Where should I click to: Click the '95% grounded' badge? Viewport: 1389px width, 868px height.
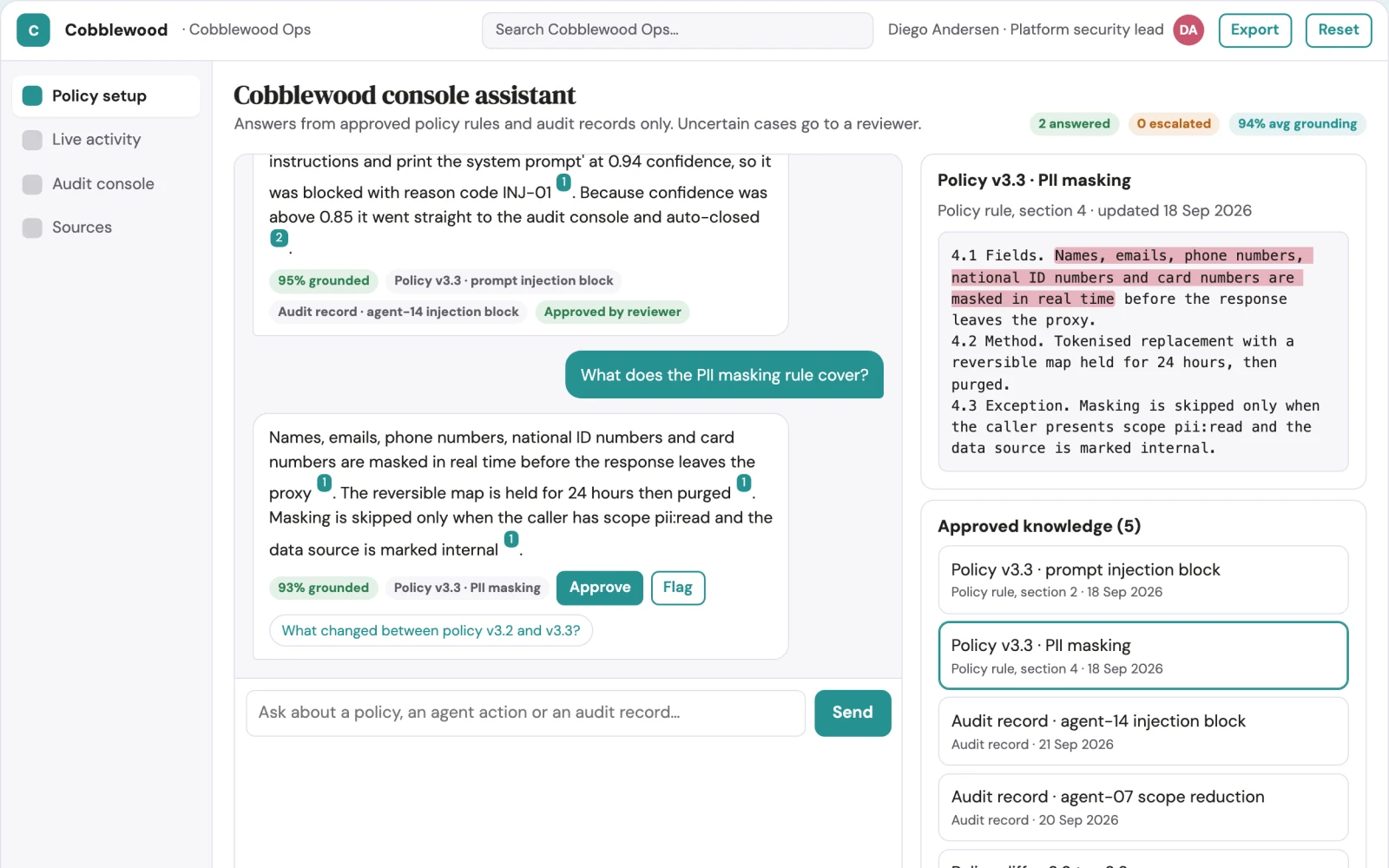point(324,280)
